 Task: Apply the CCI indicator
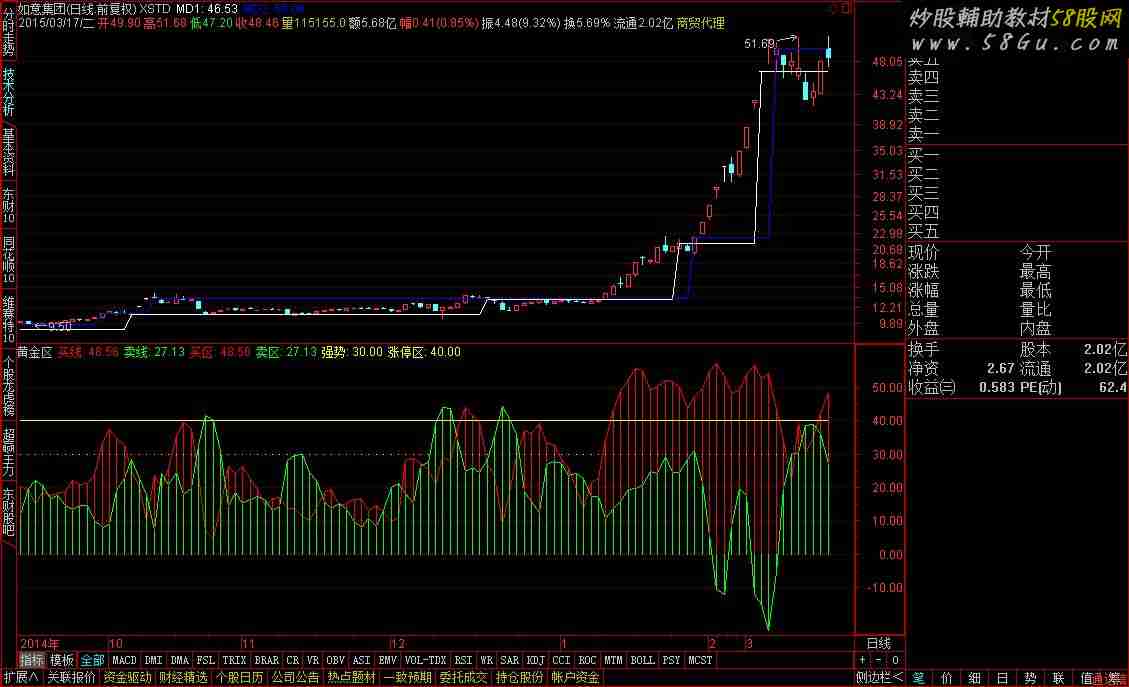click(x=562, y=660)
